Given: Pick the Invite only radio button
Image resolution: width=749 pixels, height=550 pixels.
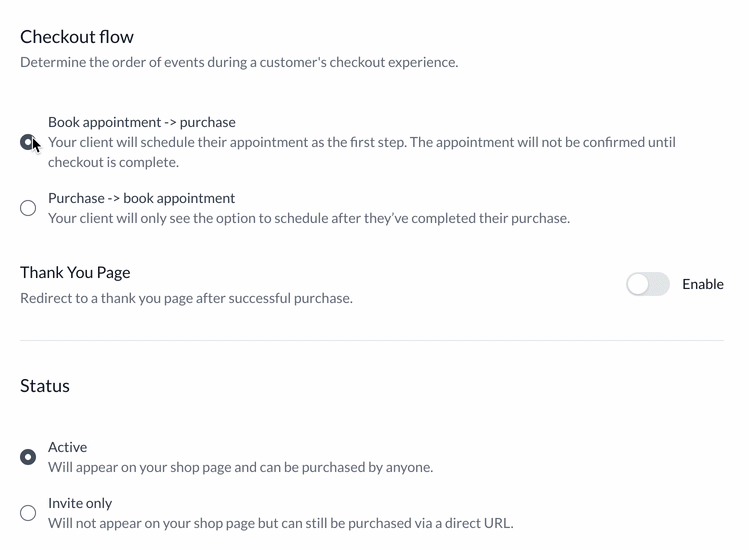Looking at the screenshot, I should [28, 513].
